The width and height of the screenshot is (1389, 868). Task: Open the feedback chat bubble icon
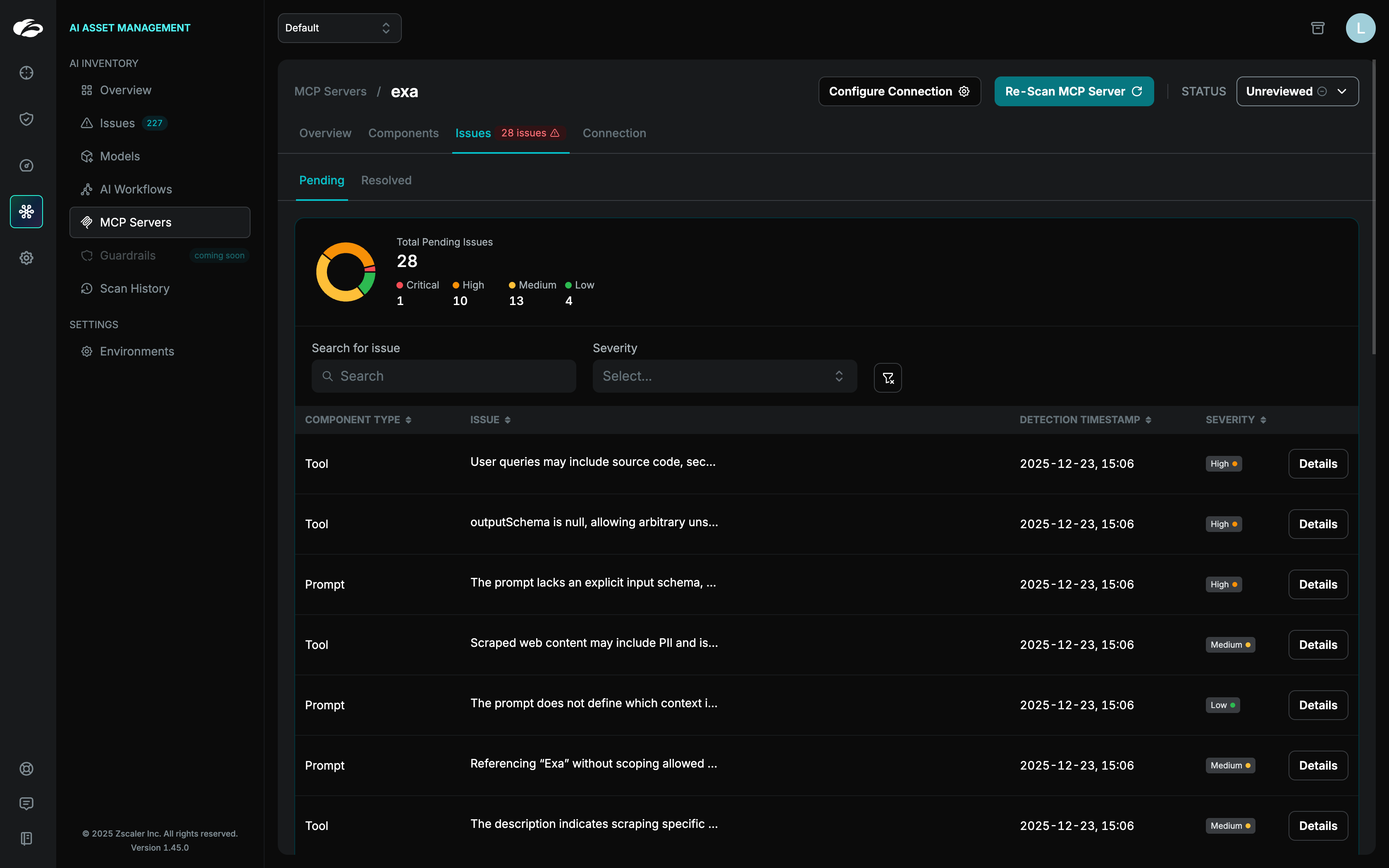pos(26,803)
